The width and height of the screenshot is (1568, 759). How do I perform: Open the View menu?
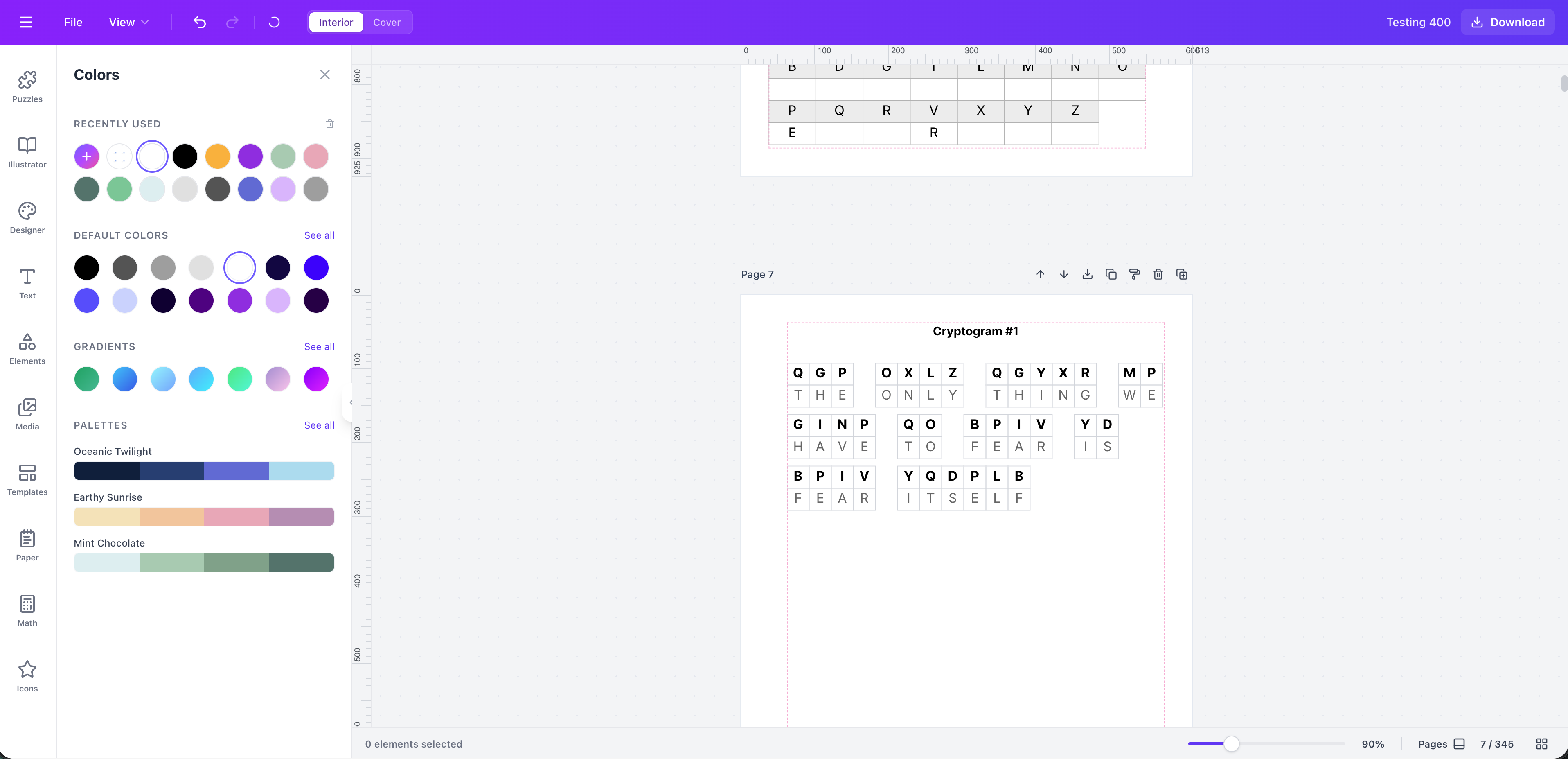point(128,22)
